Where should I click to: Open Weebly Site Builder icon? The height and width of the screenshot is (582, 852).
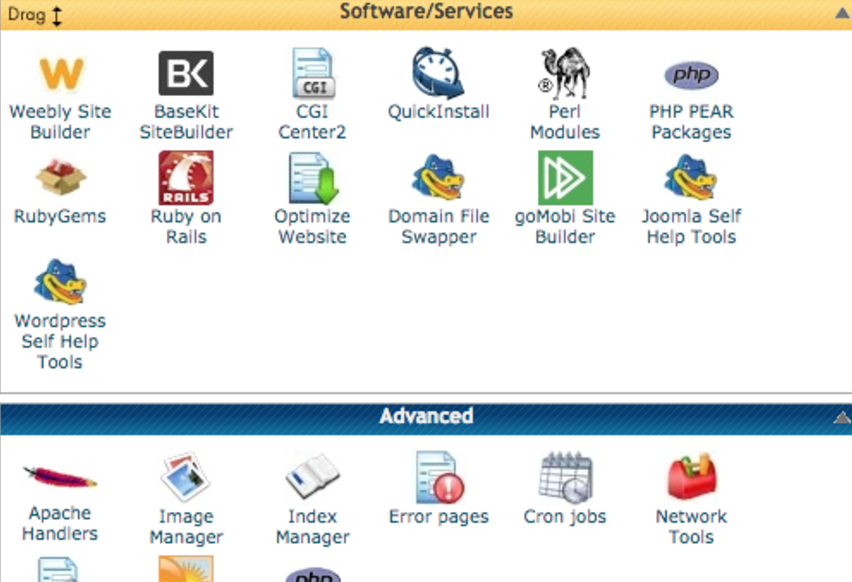coord(61,73)
